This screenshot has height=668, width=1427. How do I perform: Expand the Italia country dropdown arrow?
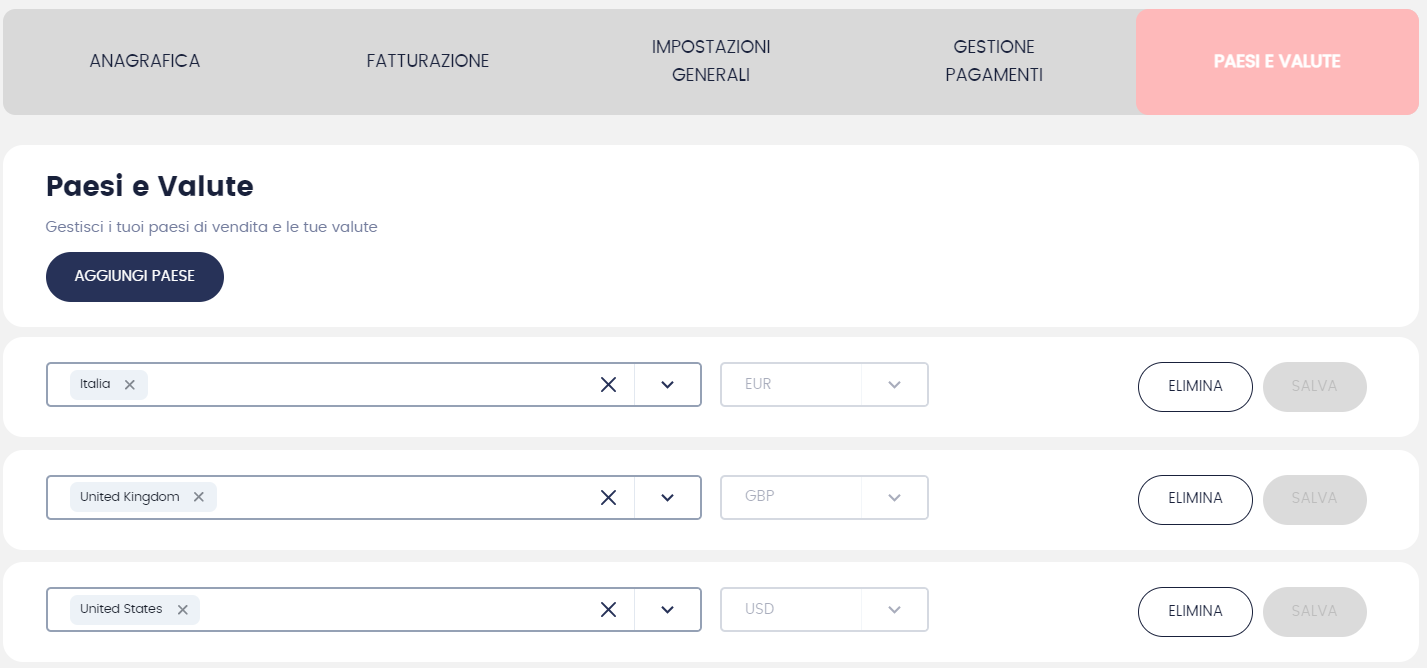[x=668, y=385]
